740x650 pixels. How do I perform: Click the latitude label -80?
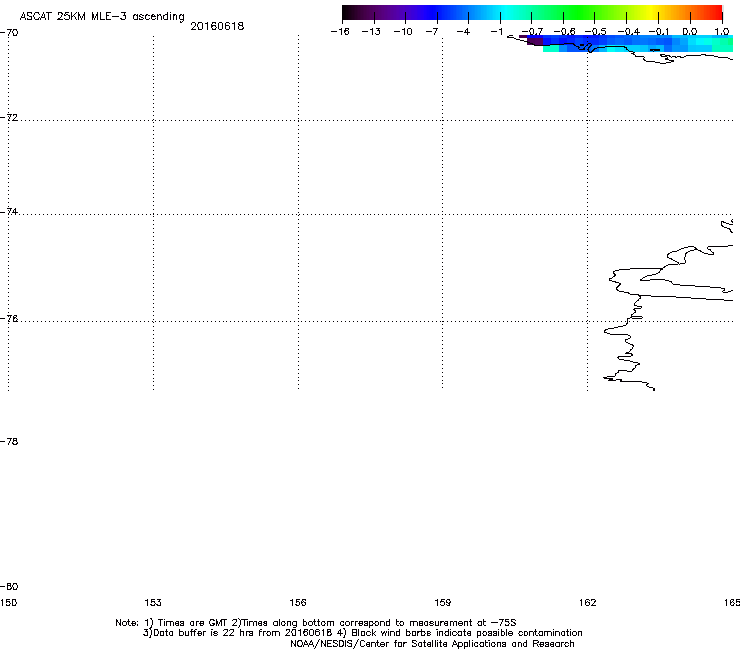[9, 586]
